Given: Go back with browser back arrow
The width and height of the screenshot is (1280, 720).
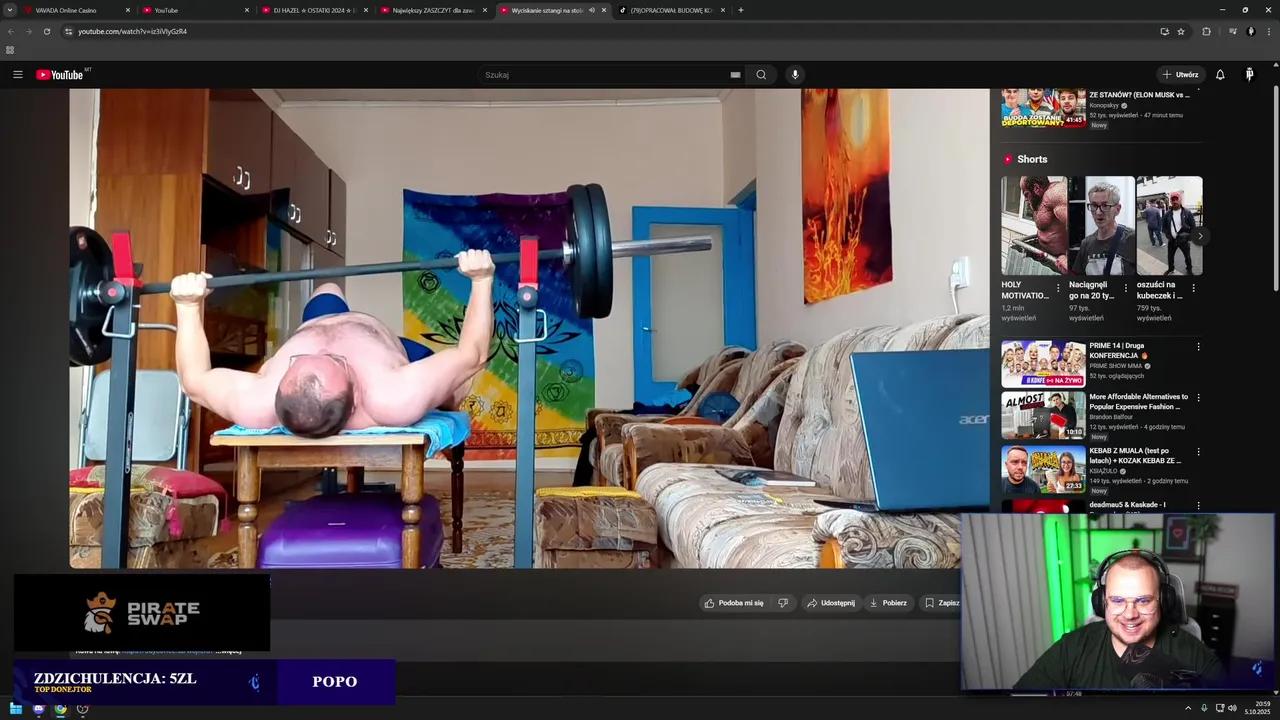Looking at the screenshot, I should pos(11,31).
